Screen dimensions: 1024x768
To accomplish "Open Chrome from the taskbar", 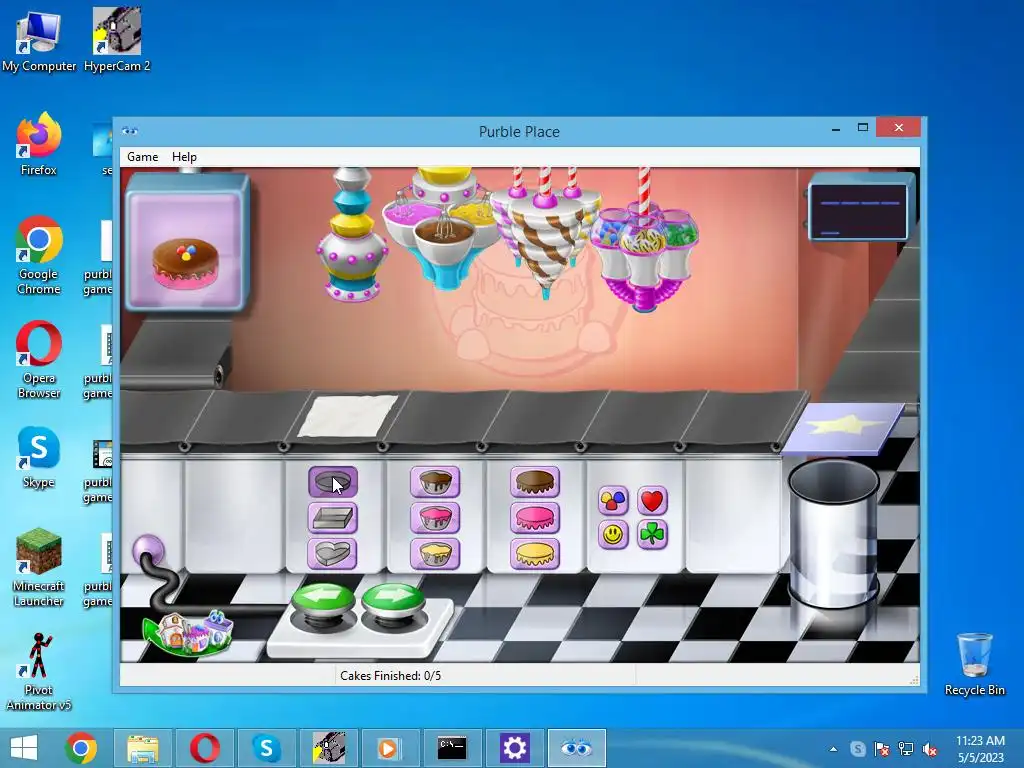I will 81,748.
